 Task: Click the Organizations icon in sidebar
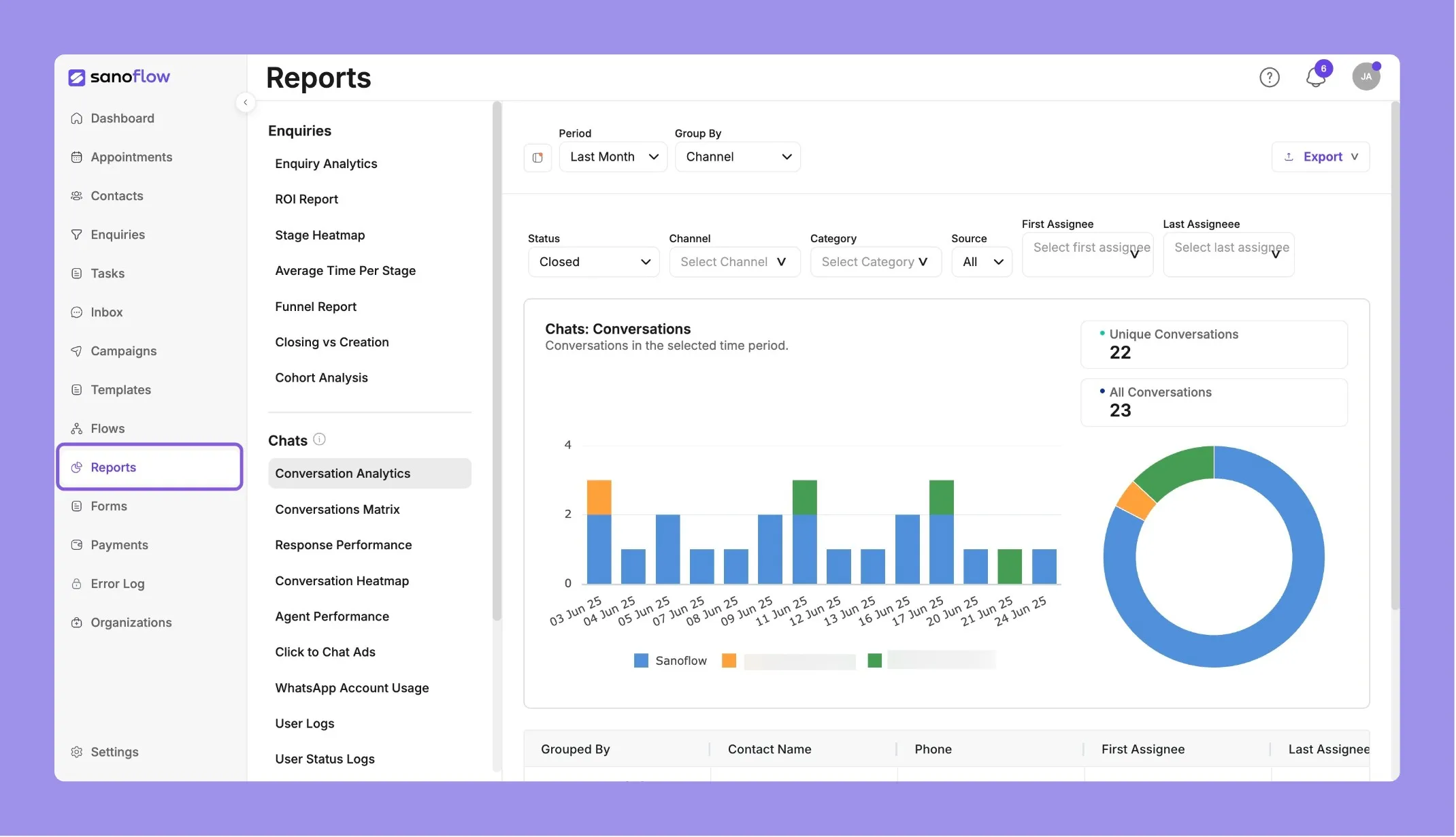(x=77, y=623)
